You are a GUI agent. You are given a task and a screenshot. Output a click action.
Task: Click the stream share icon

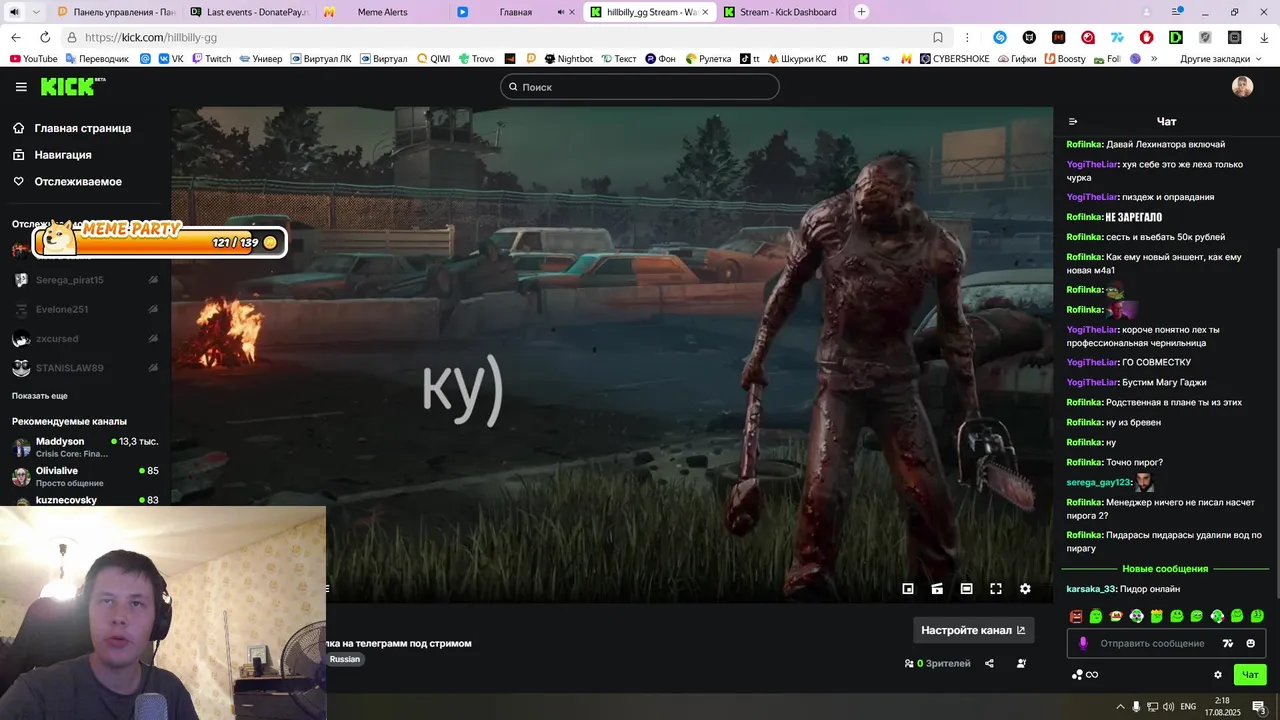989,663
